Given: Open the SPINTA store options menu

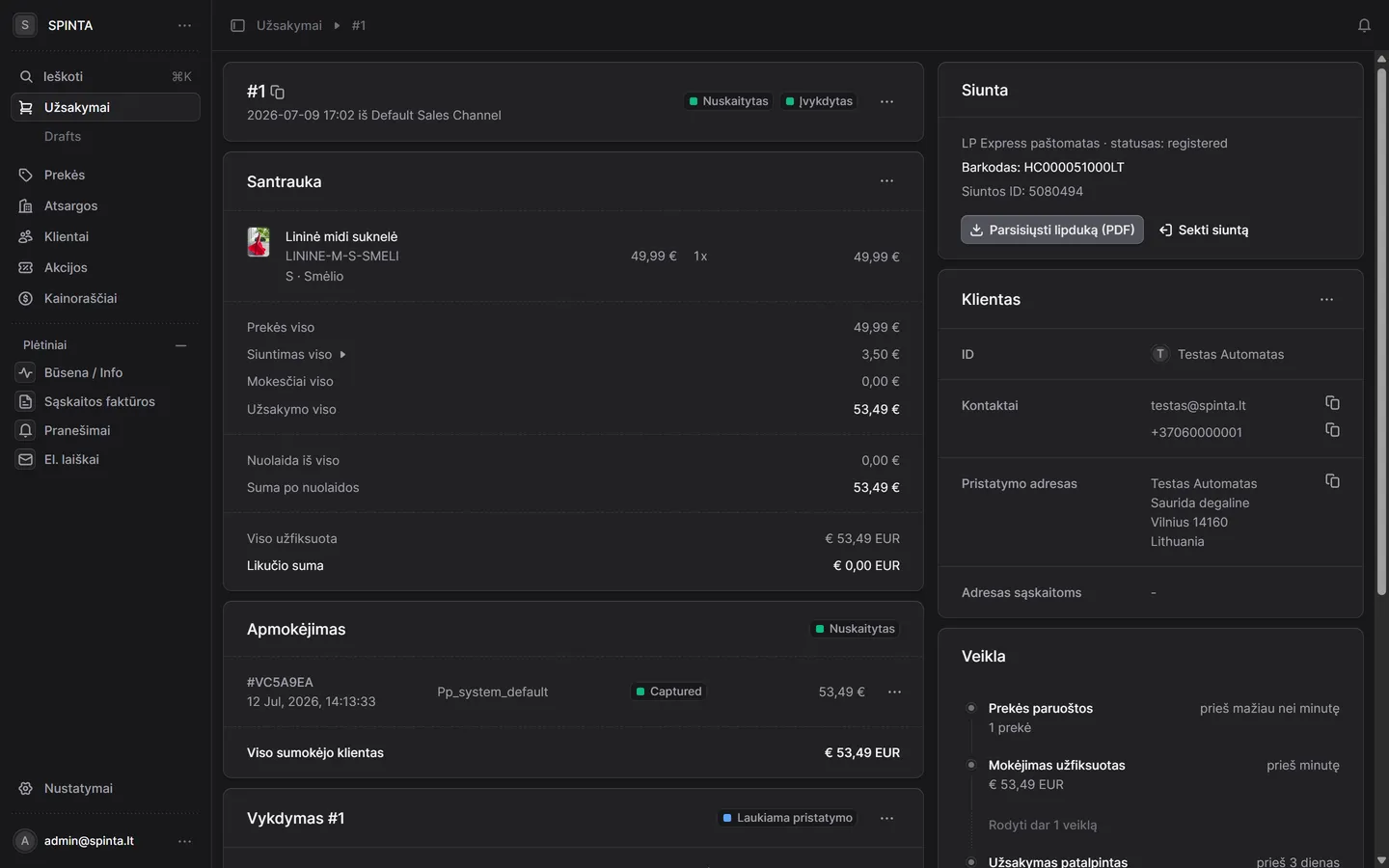Looking at the screenshot, I should click(x=184, y=25).
